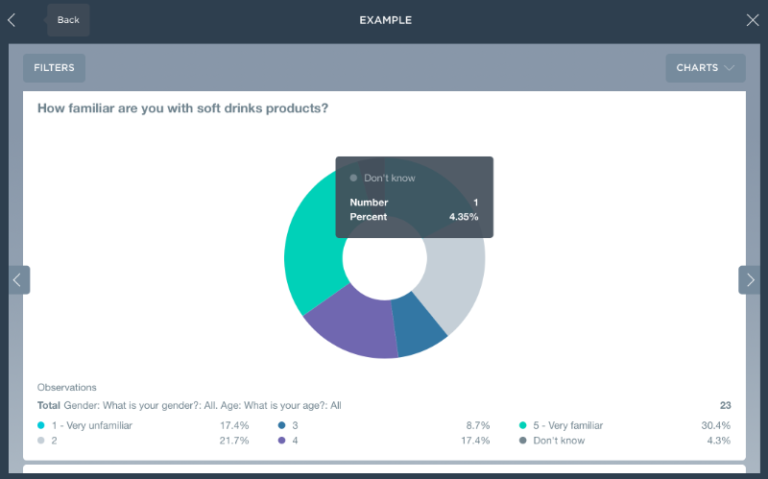The height and width of the screenshot is (479, 768).
Task: Click the legend dot for option 2
Action: coord(41,440)
